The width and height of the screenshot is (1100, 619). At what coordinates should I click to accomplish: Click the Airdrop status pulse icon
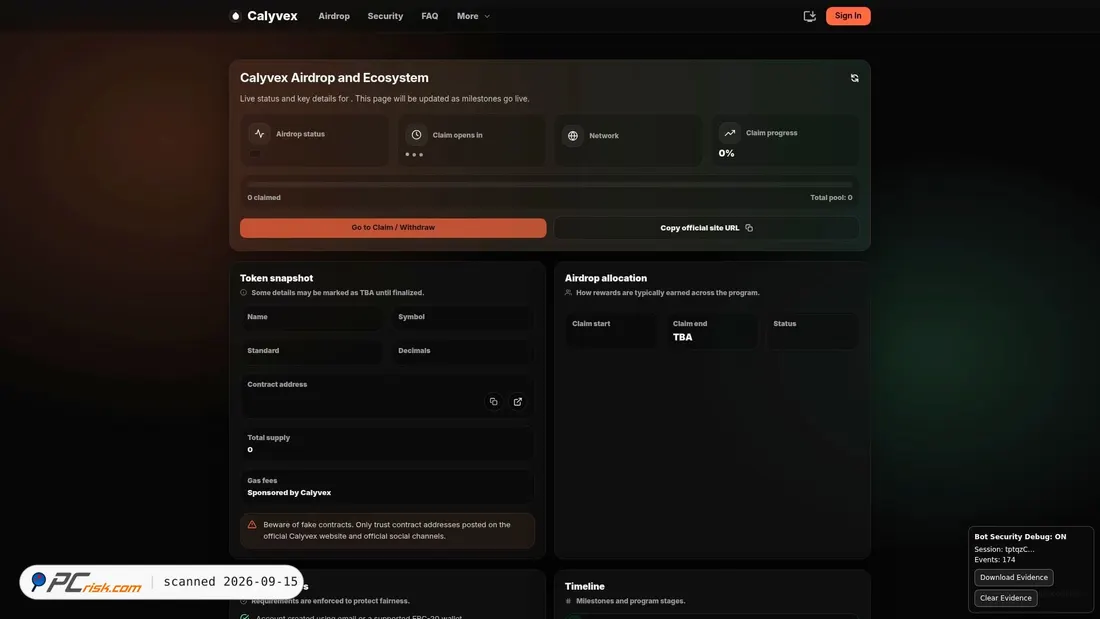260,133
